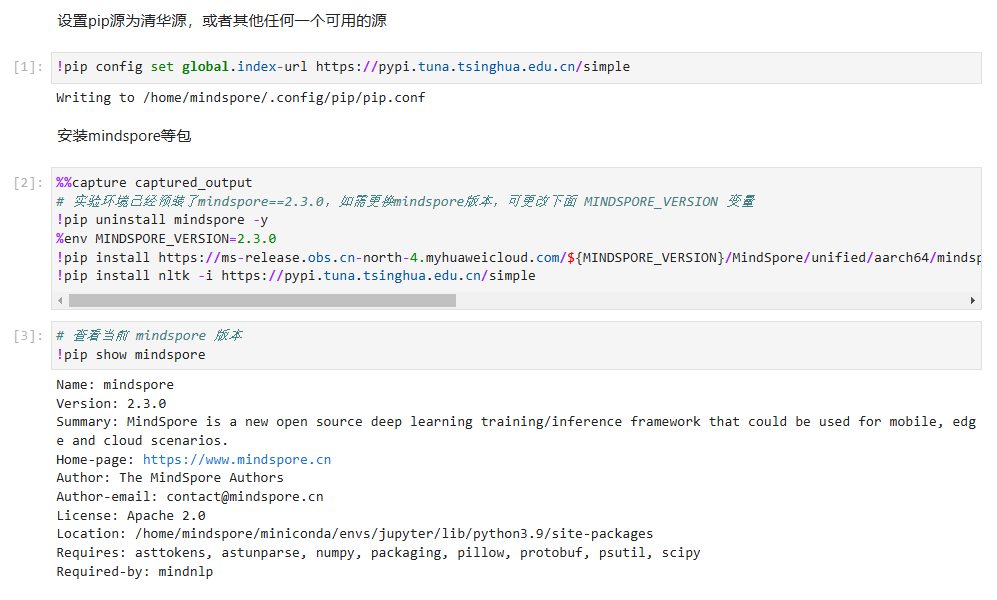997x600 pixels.
Task: Click the '!pip install nltk' line
Action: [x=296, y=276]
